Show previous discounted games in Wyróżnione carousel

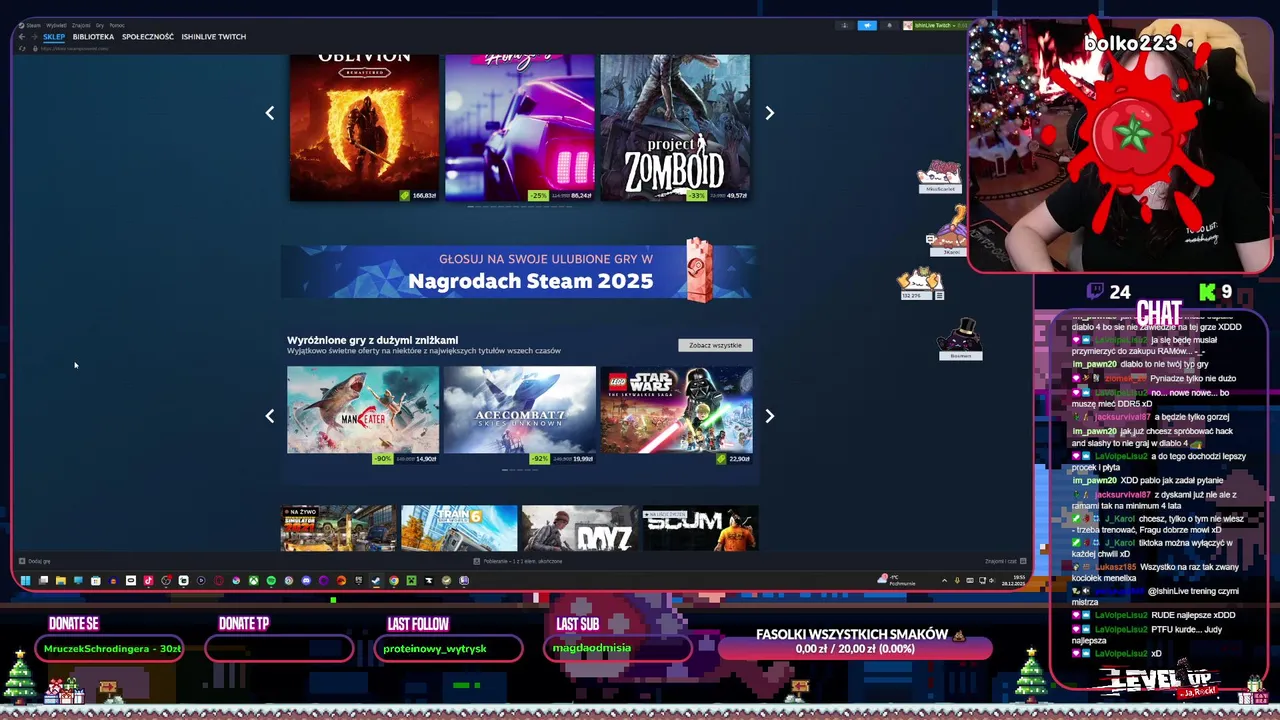pyautogui.click(x=269, y=416)
